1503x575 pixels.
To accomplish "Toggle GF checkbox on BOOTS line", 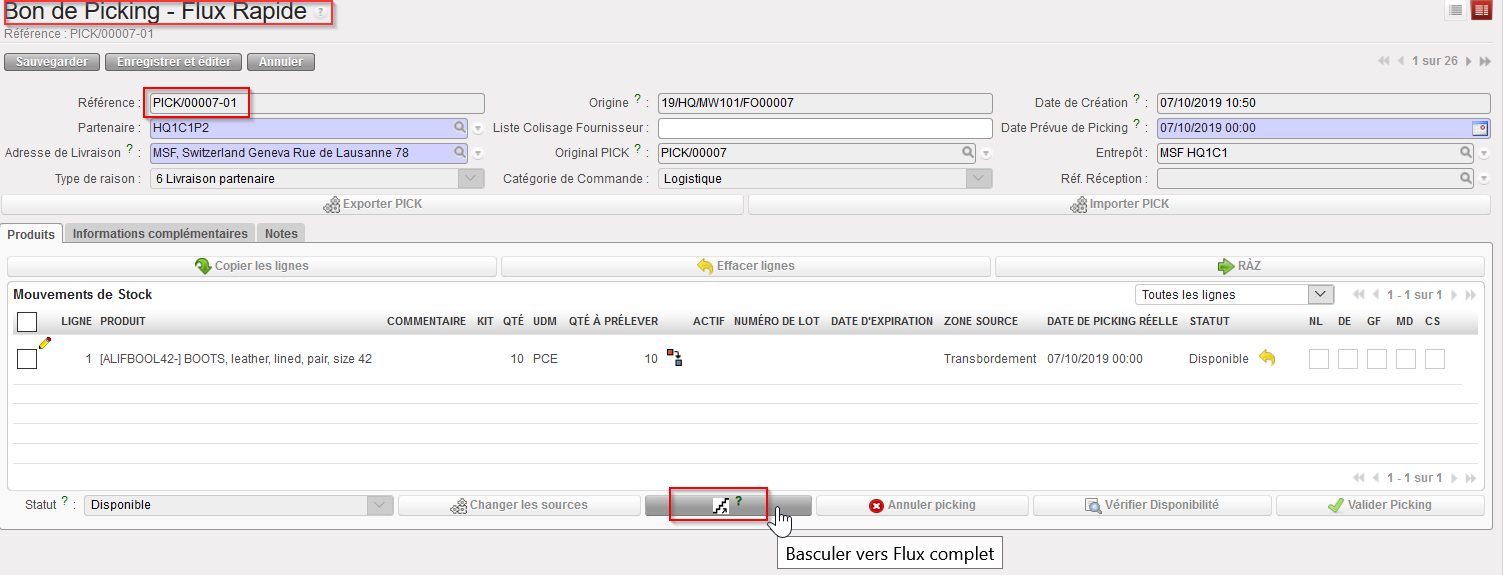I will pos(1376,359).
